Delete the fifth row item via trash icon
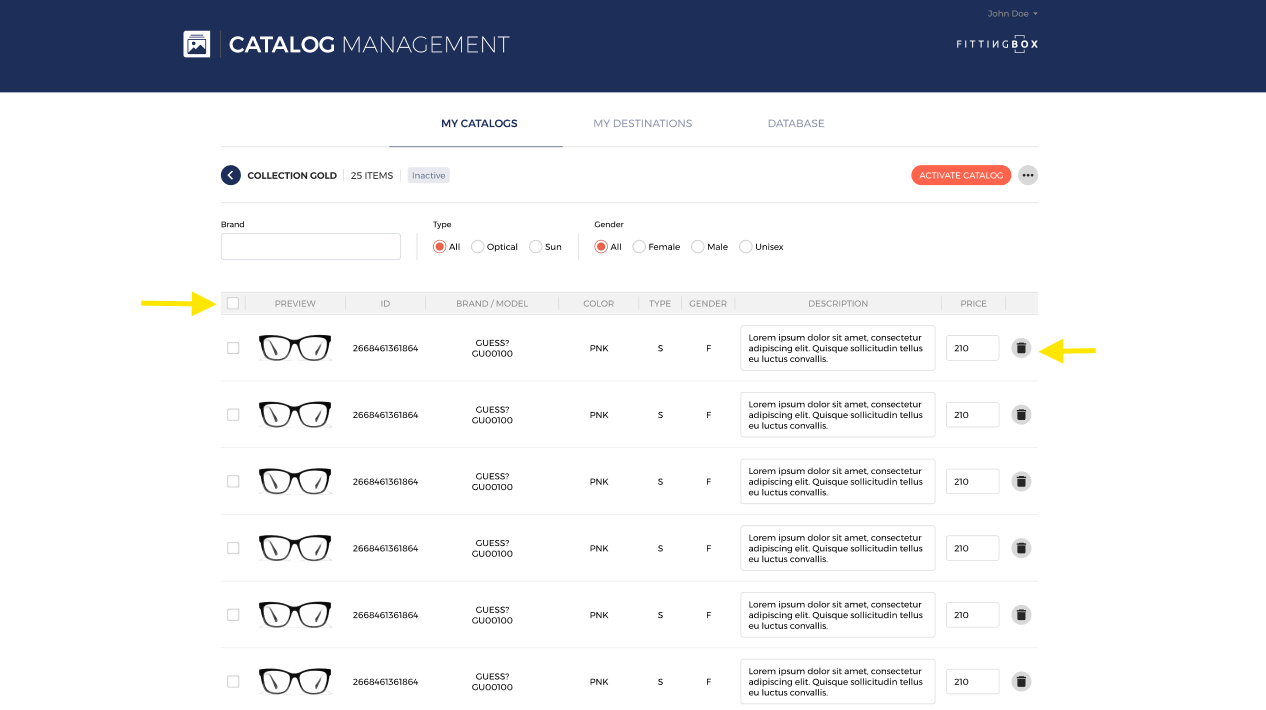 (1020, 615)
